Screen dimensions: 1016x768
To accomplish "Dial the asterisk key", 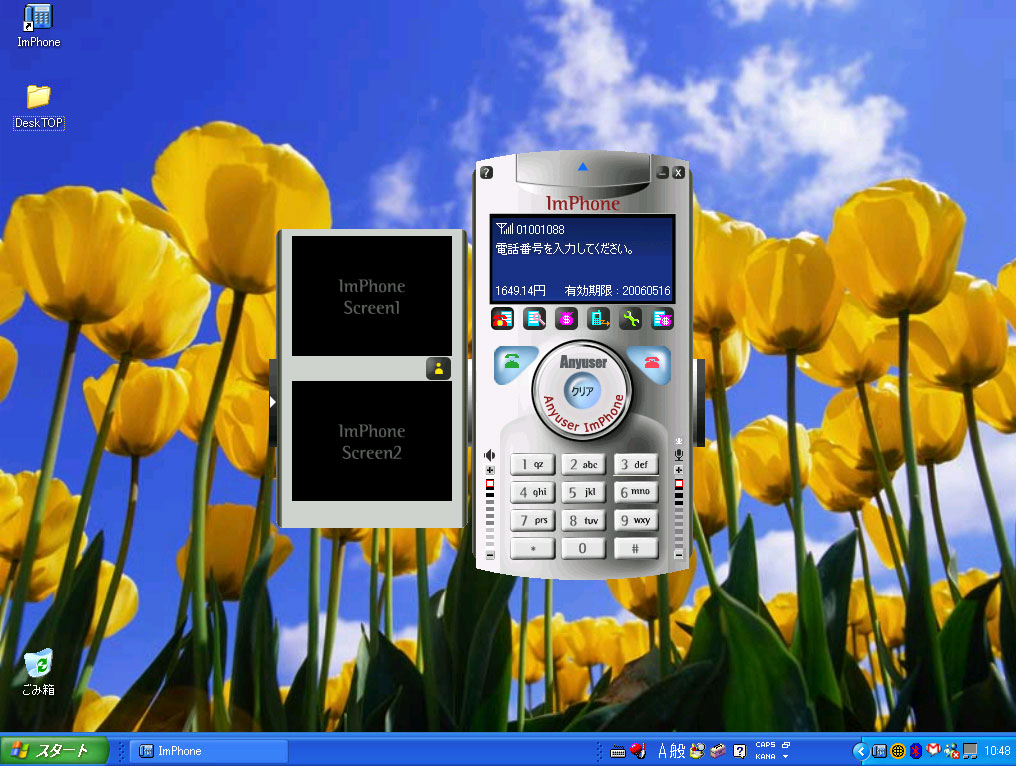I will (x=533, y=548).
